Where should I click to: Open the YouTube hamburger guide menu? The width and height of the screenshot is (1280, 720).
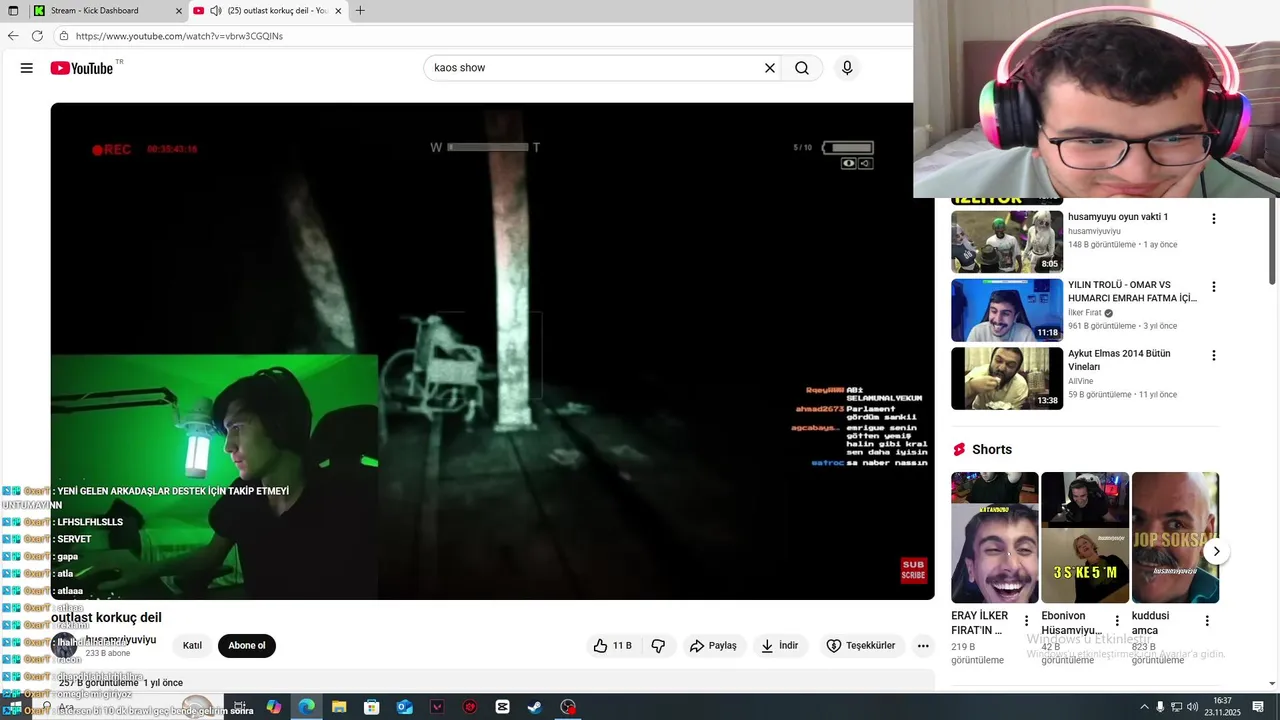tap(27, 68)
